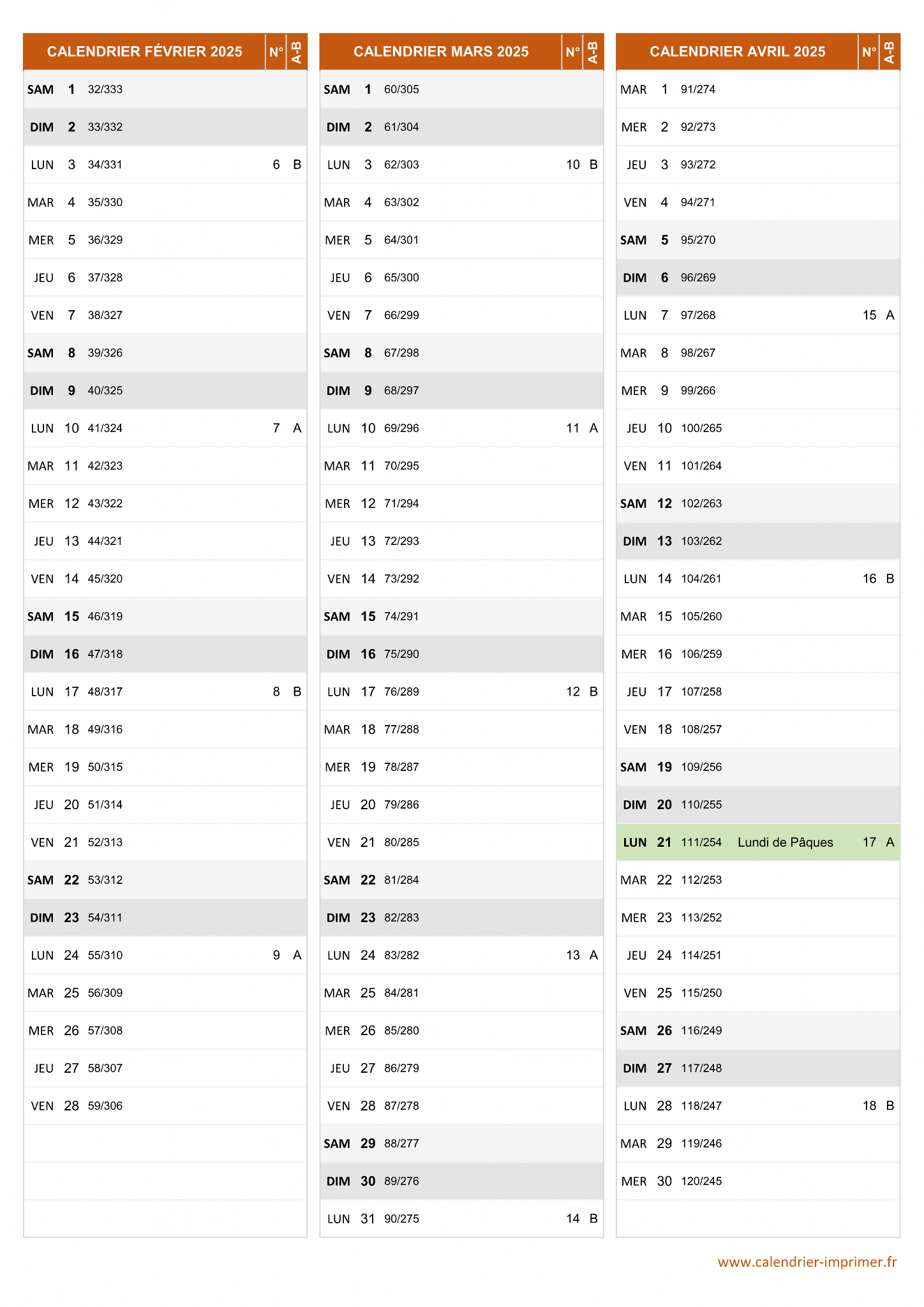Click the A-B column header in Avril

[x=890, y=52]
